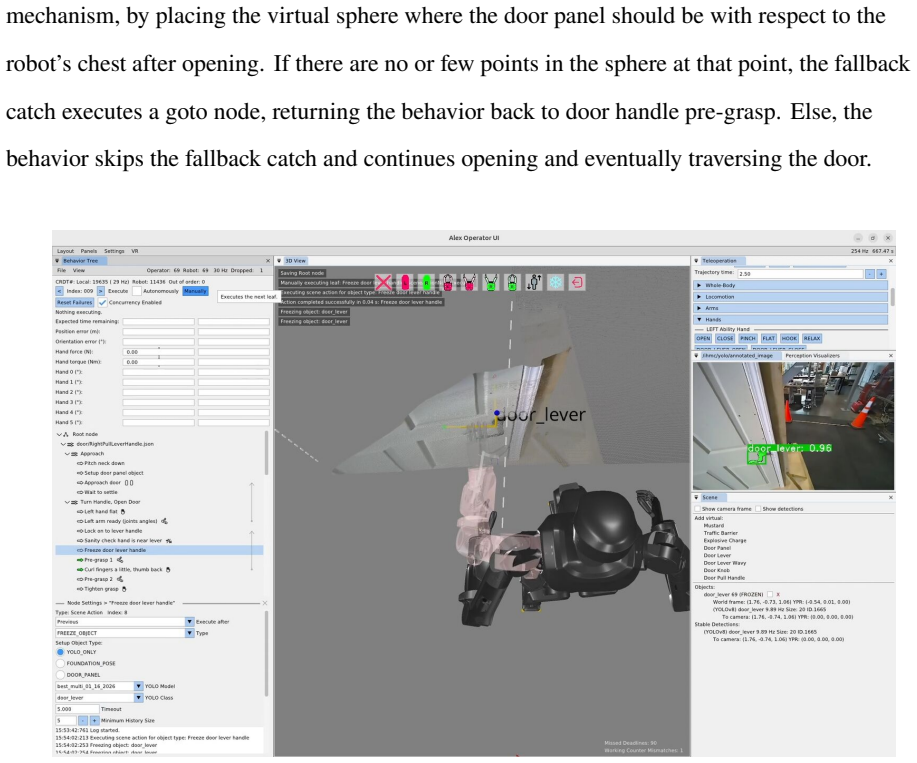Click the green right foot R icon
Screen dimensions: 917x763
[x=427, y=283]
